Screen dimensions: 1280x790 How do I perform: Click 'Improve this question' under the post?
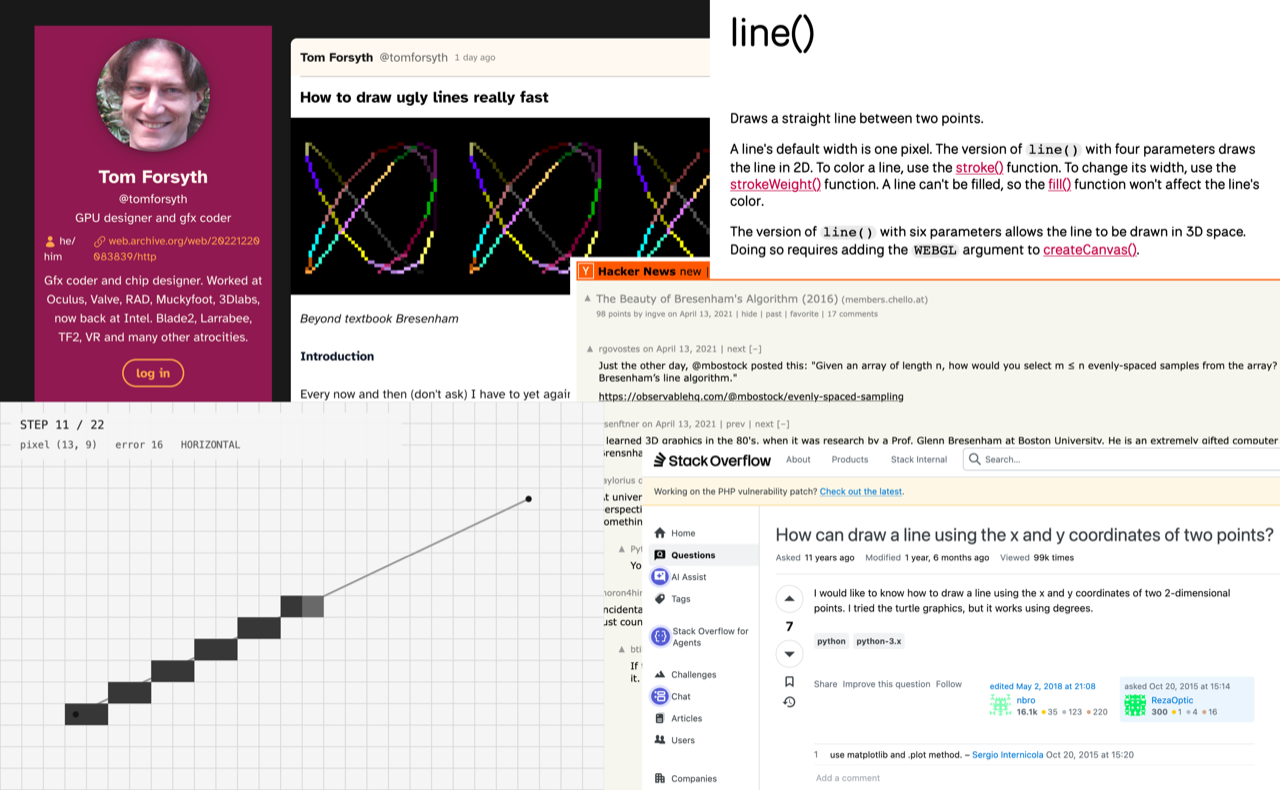pyautogui.click(x=887, y=684)
